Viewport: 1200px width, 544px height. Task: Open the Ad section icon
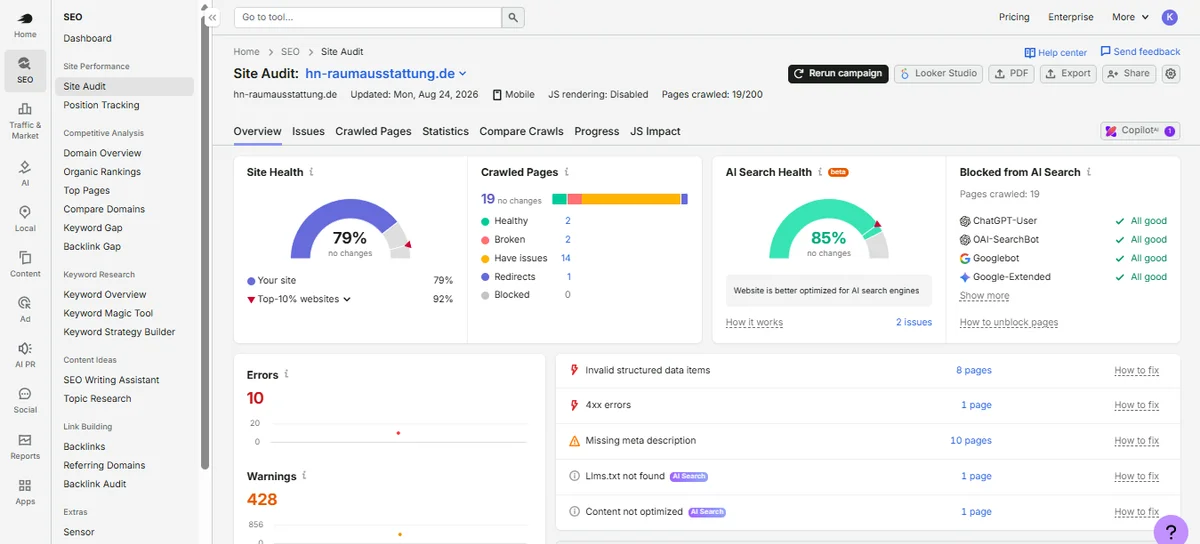(25, 309)
